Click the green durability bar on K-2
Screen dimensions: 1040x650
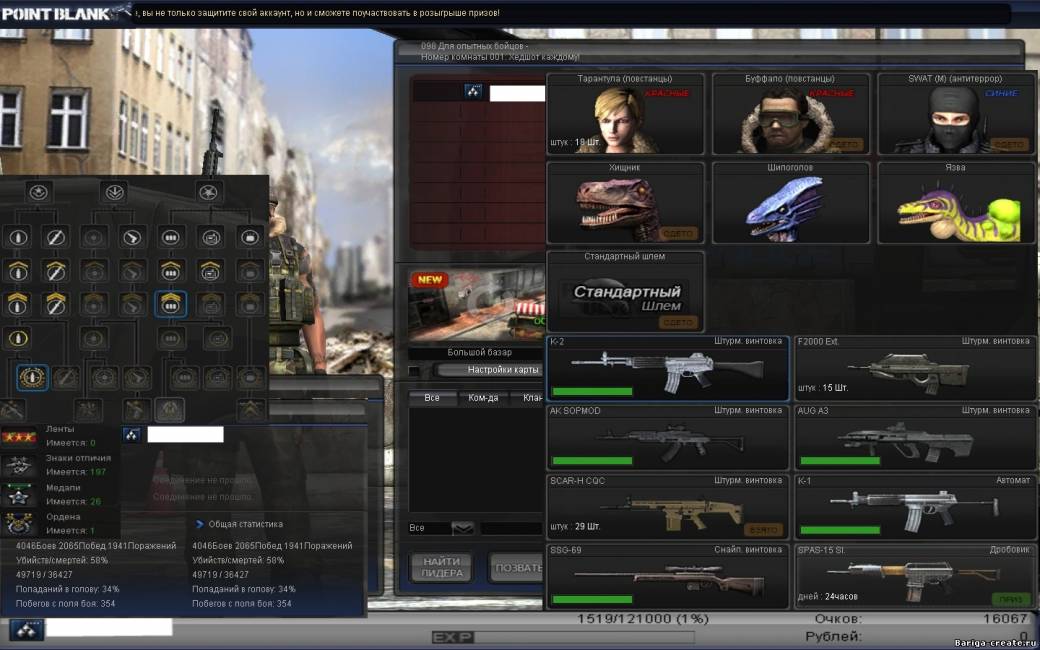(x=592, y=391)
